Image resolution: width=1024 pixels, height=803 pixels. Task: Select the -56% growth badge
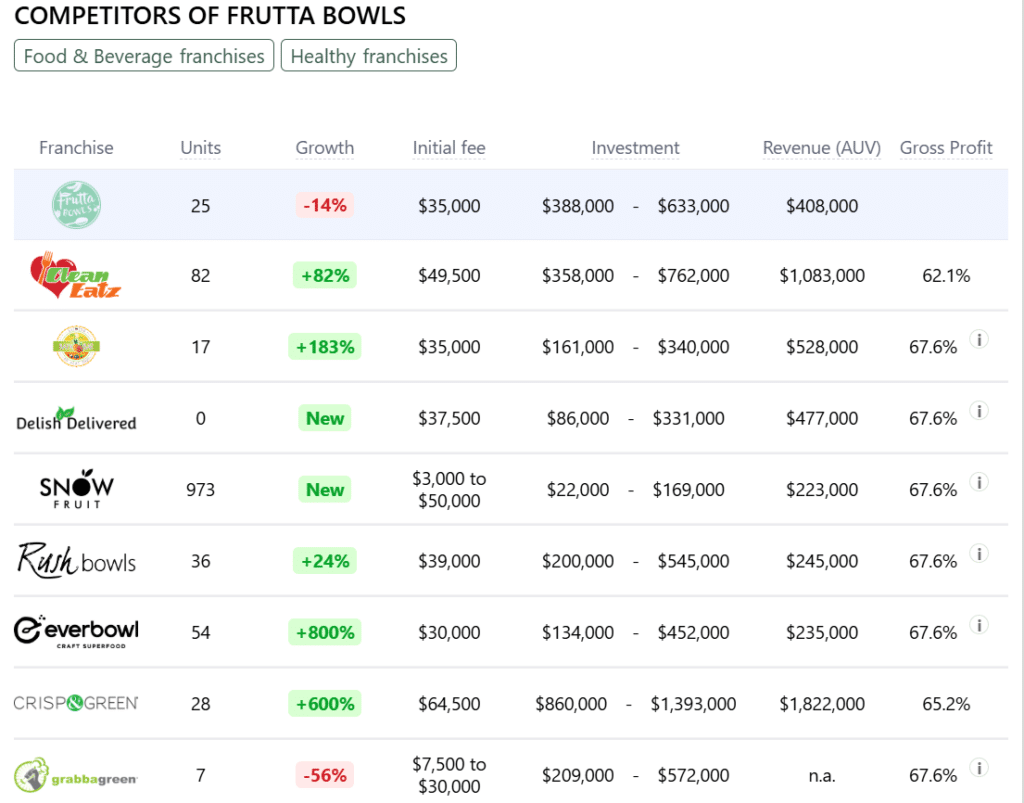coord(325,775)
